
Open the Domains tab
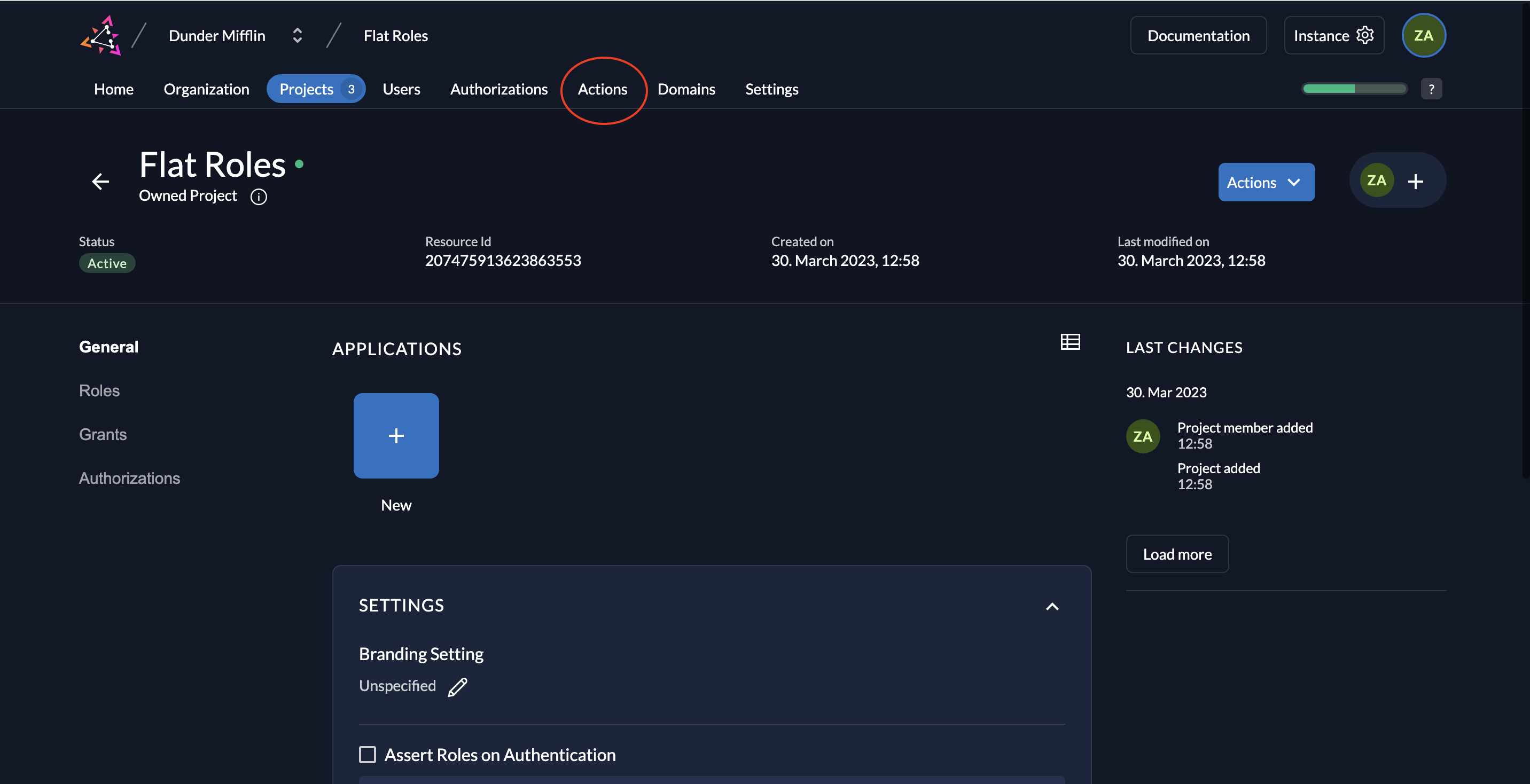686,89
